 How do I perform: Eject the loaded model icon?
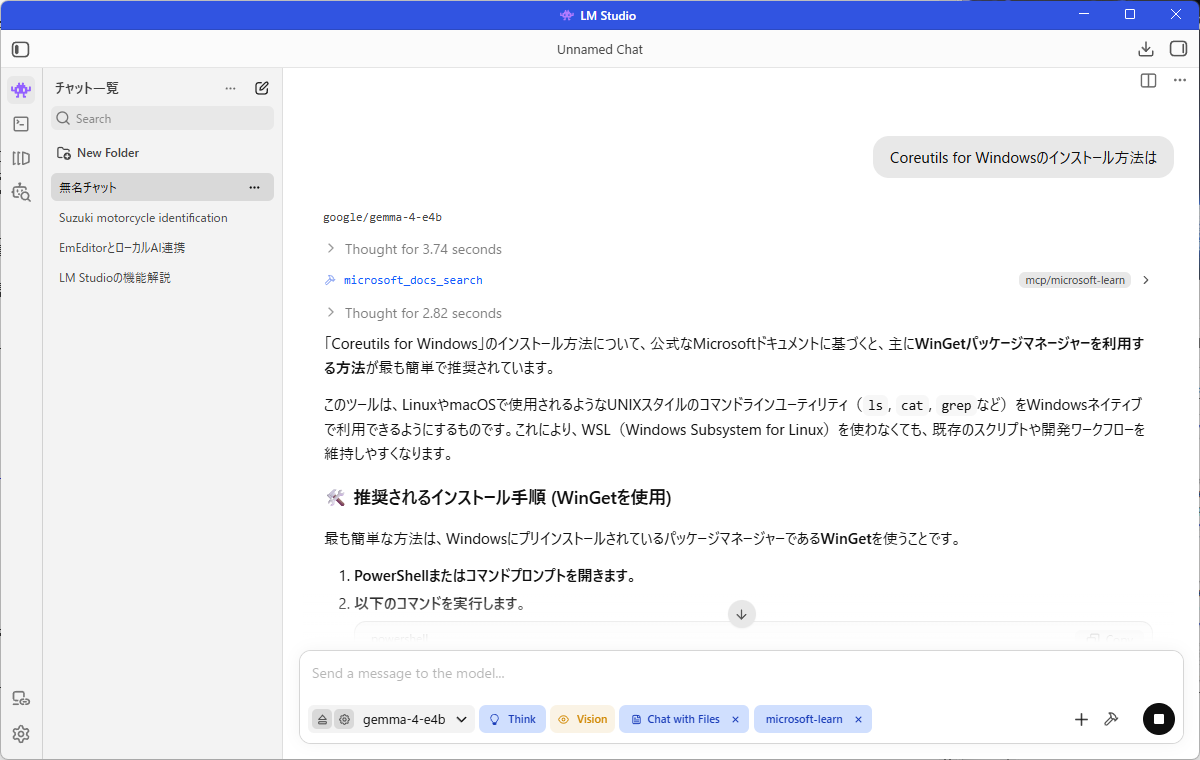322,719
